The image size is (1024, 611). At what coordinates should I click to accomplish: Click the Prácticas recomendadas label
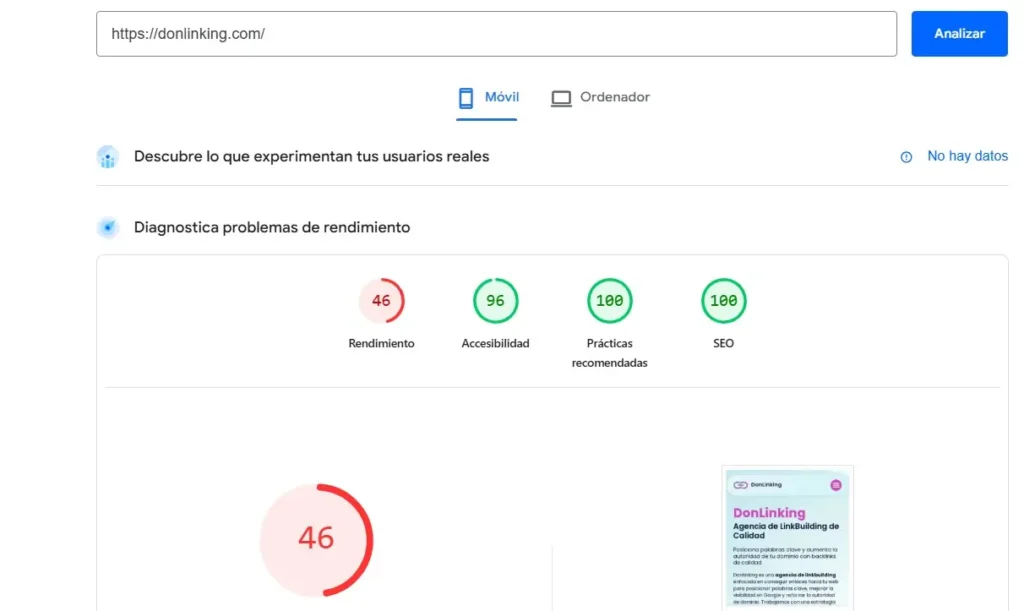click(609, 353)
